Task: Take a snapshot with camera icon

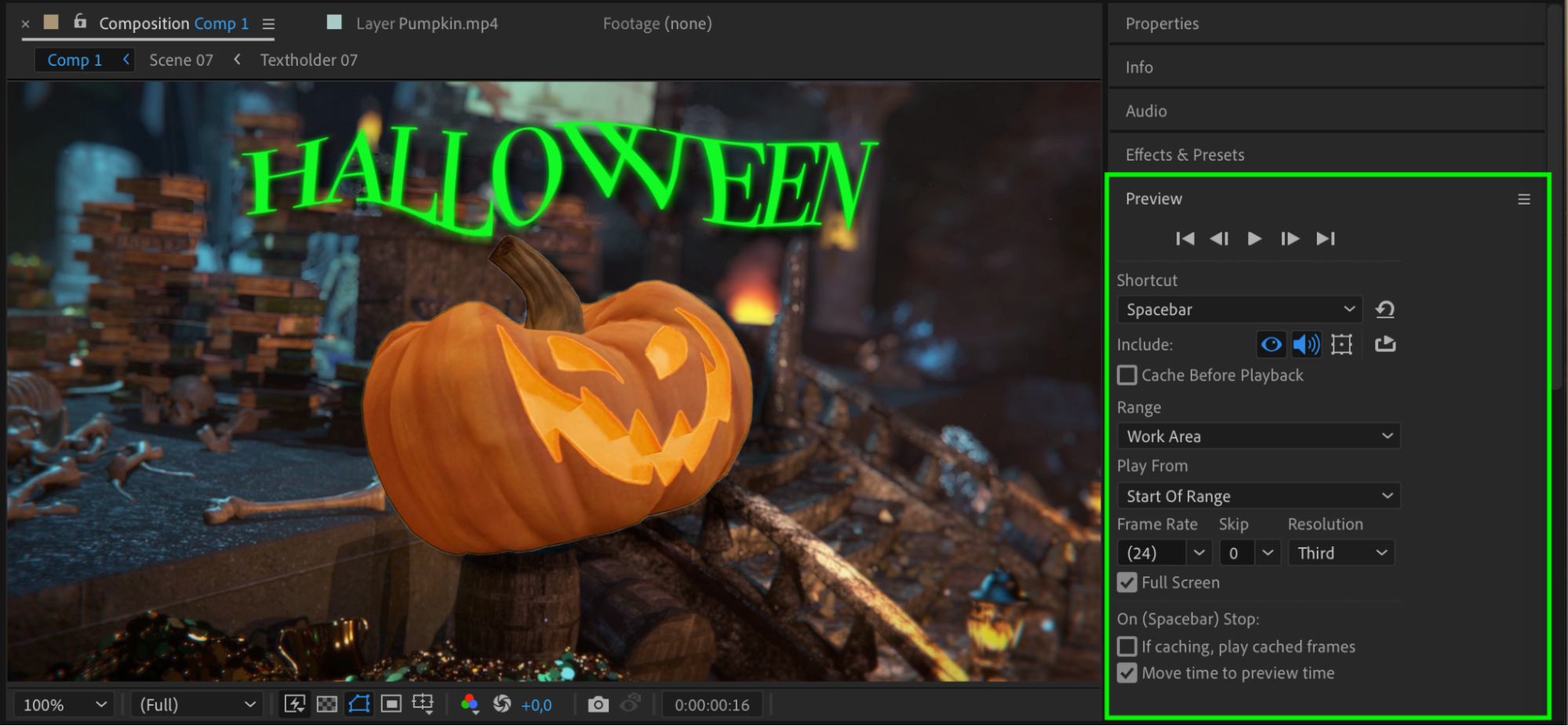Action: 598,705
